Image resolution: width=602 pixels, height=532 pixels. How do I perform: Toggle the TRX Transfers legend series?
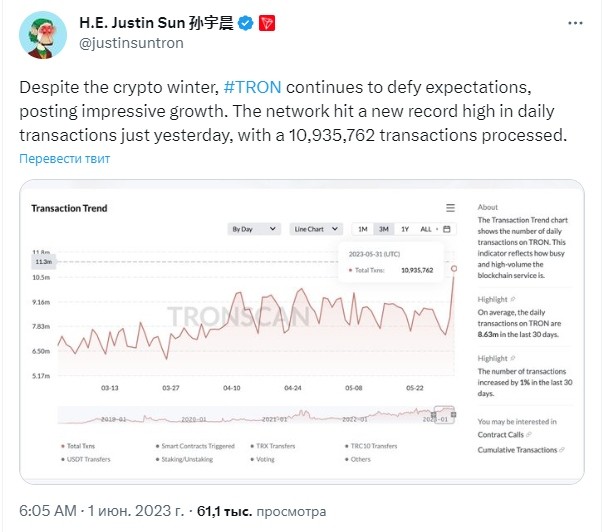coord(273,446)
